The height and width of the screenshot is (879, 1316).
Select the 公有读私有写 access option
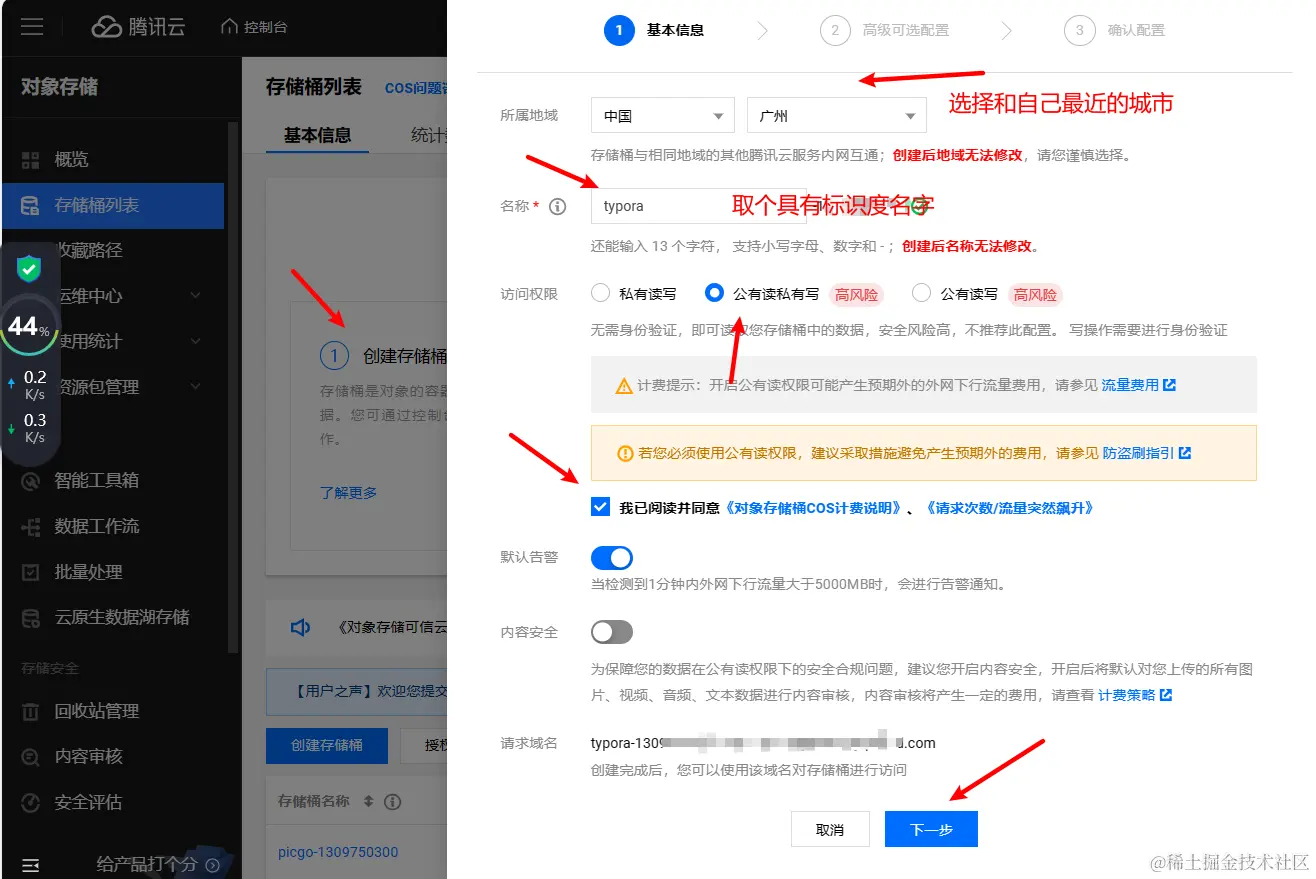[x=714, y=293]
